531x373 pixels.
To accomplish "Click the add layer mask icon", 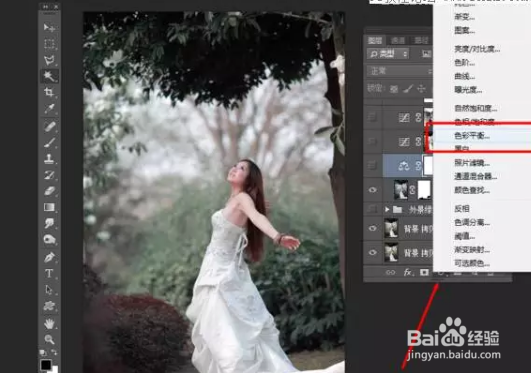I will [x=424, y=272].
